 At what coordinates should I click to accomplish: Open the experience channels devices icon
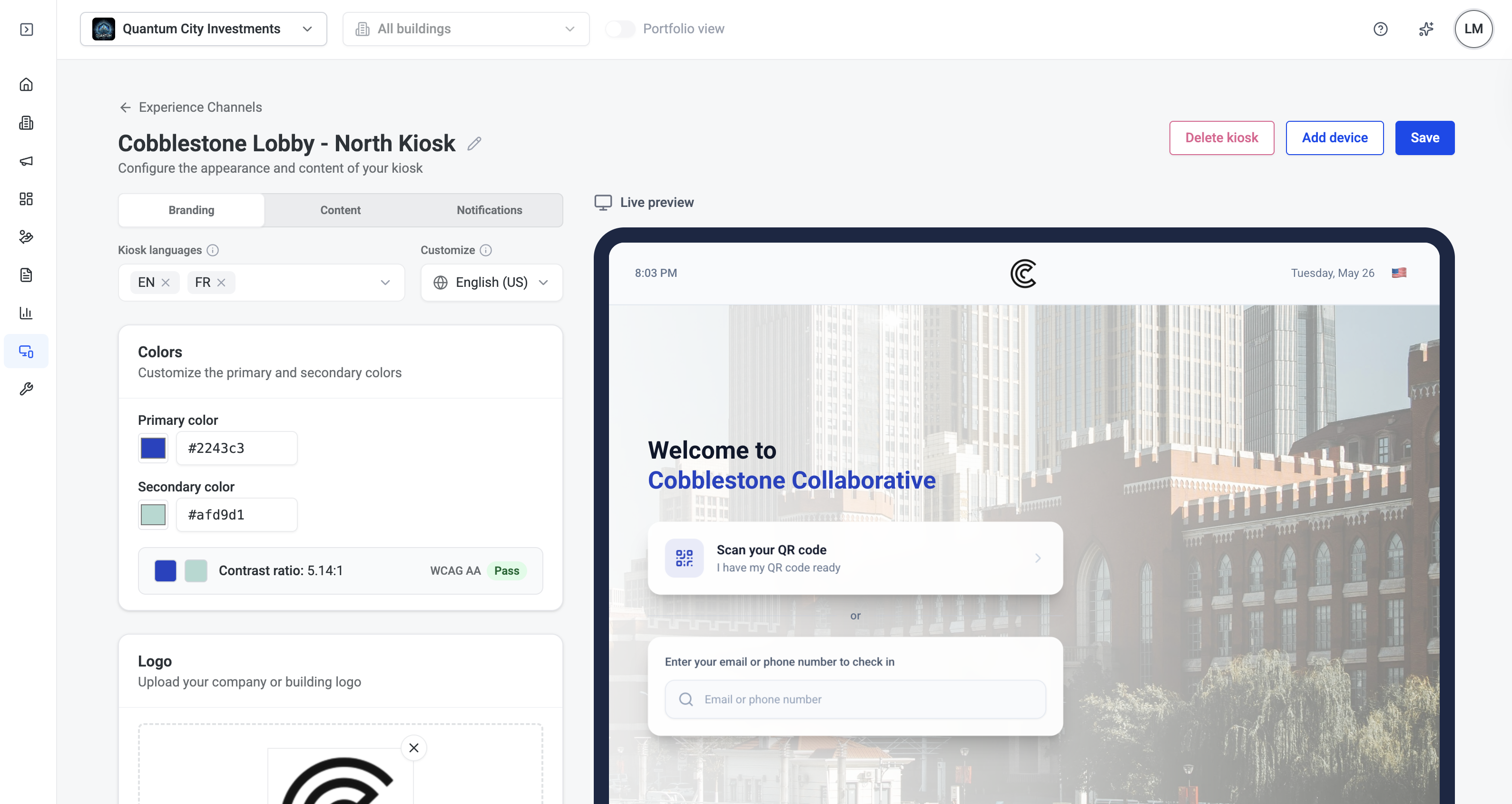[x=27, y=351]
